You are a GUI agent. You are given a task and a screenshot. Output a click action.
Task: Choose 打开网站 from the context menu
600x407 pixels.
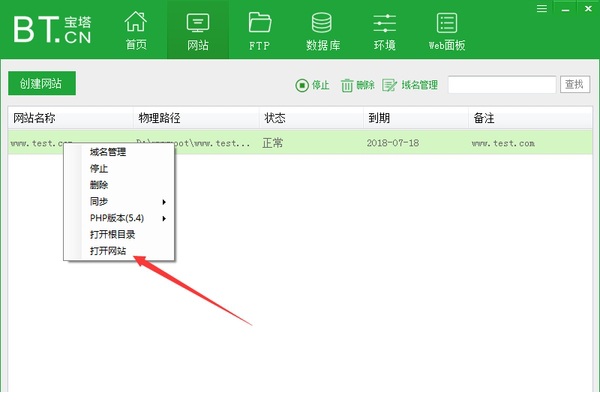108,250
